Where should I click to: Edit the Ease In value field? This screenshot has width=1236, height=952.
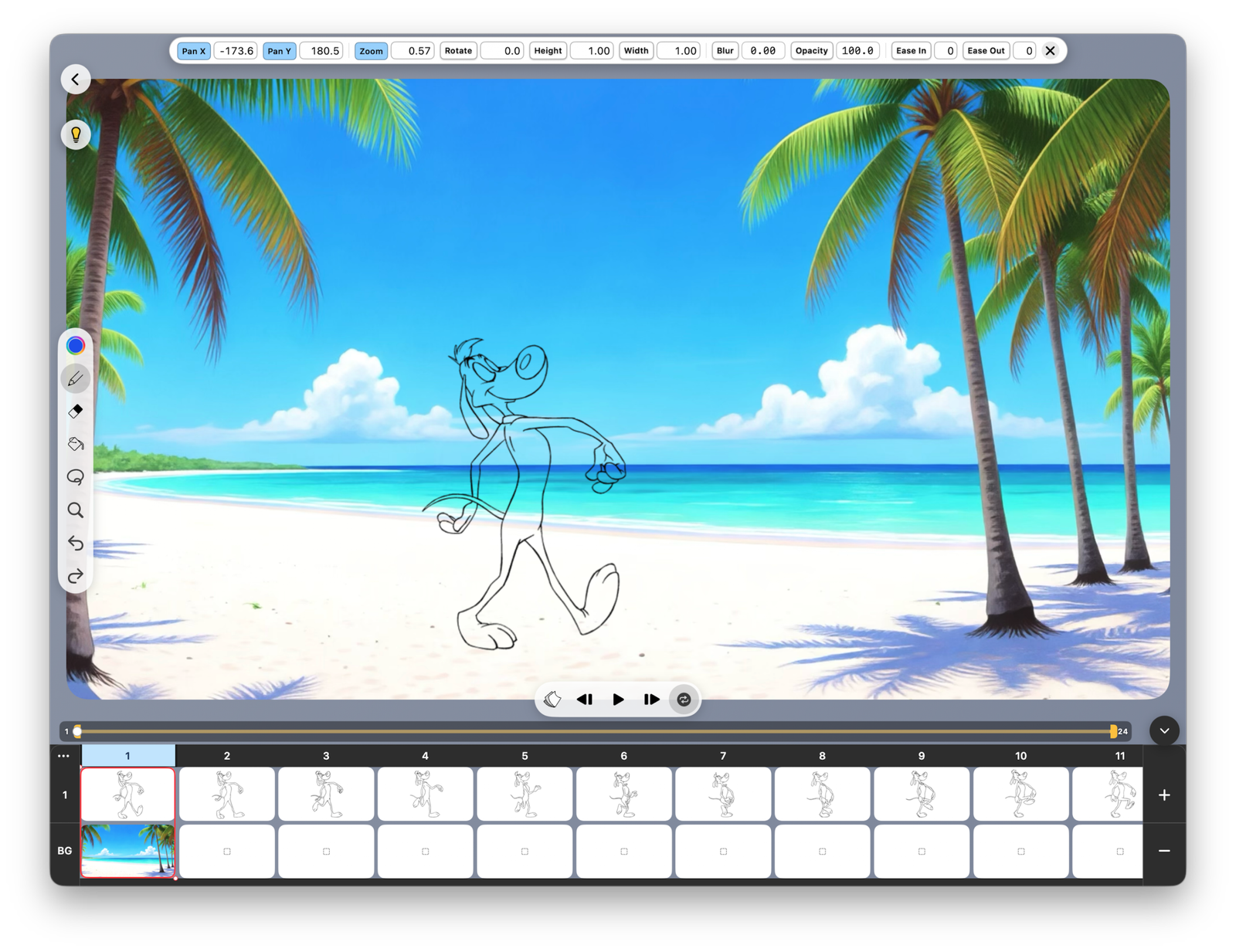946,51
